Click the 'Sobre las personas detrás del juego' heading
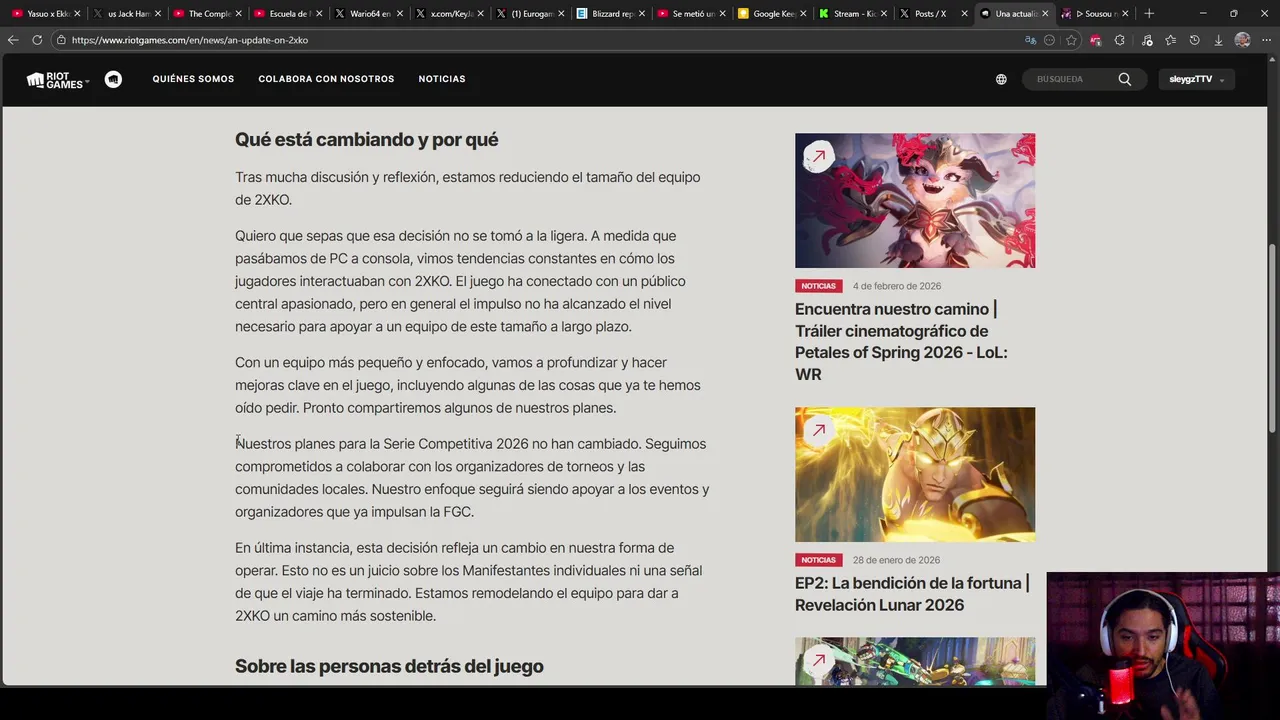Screen dimensions: 1280x720 point(389,666)
